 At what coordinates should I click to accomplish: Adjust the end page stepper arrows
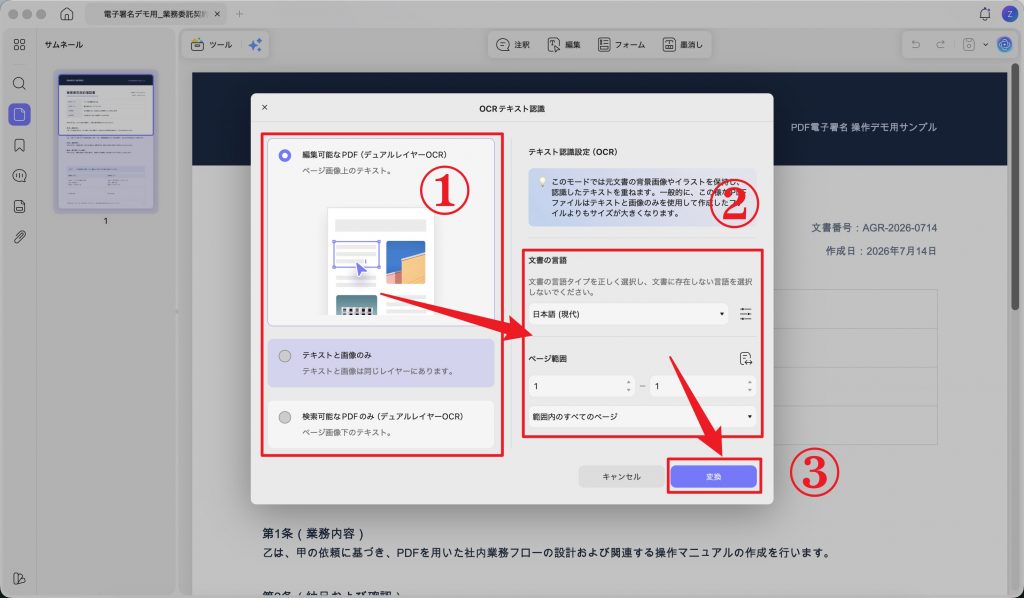click(x=750, y=386)
